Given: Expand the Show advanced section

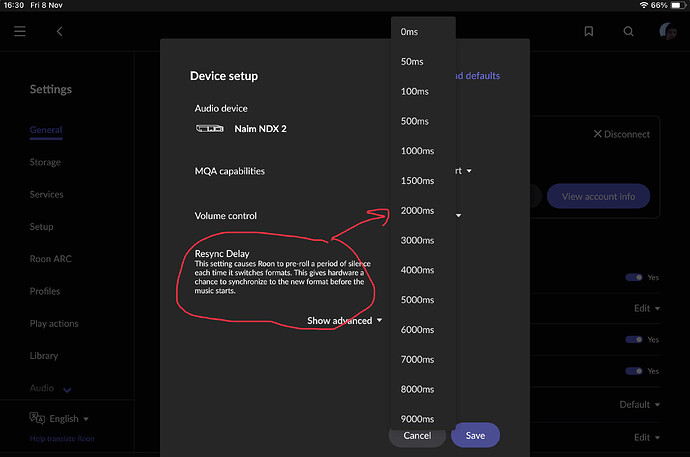Looking at the screenshot, I should (345, 321).
